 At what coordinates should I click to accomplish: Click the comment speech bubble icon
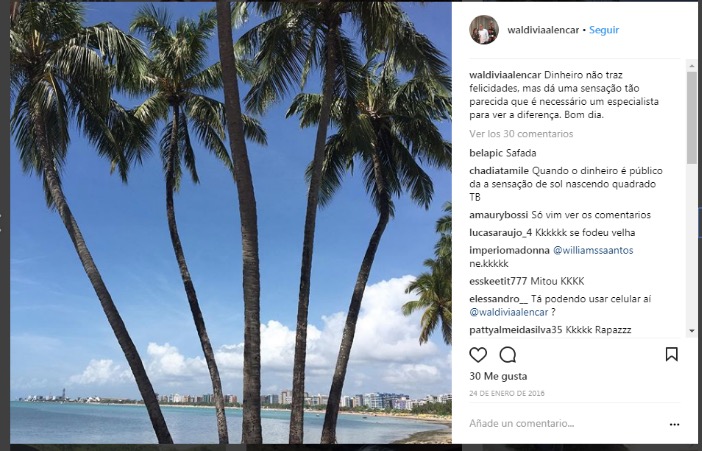[x=508, y=354]
